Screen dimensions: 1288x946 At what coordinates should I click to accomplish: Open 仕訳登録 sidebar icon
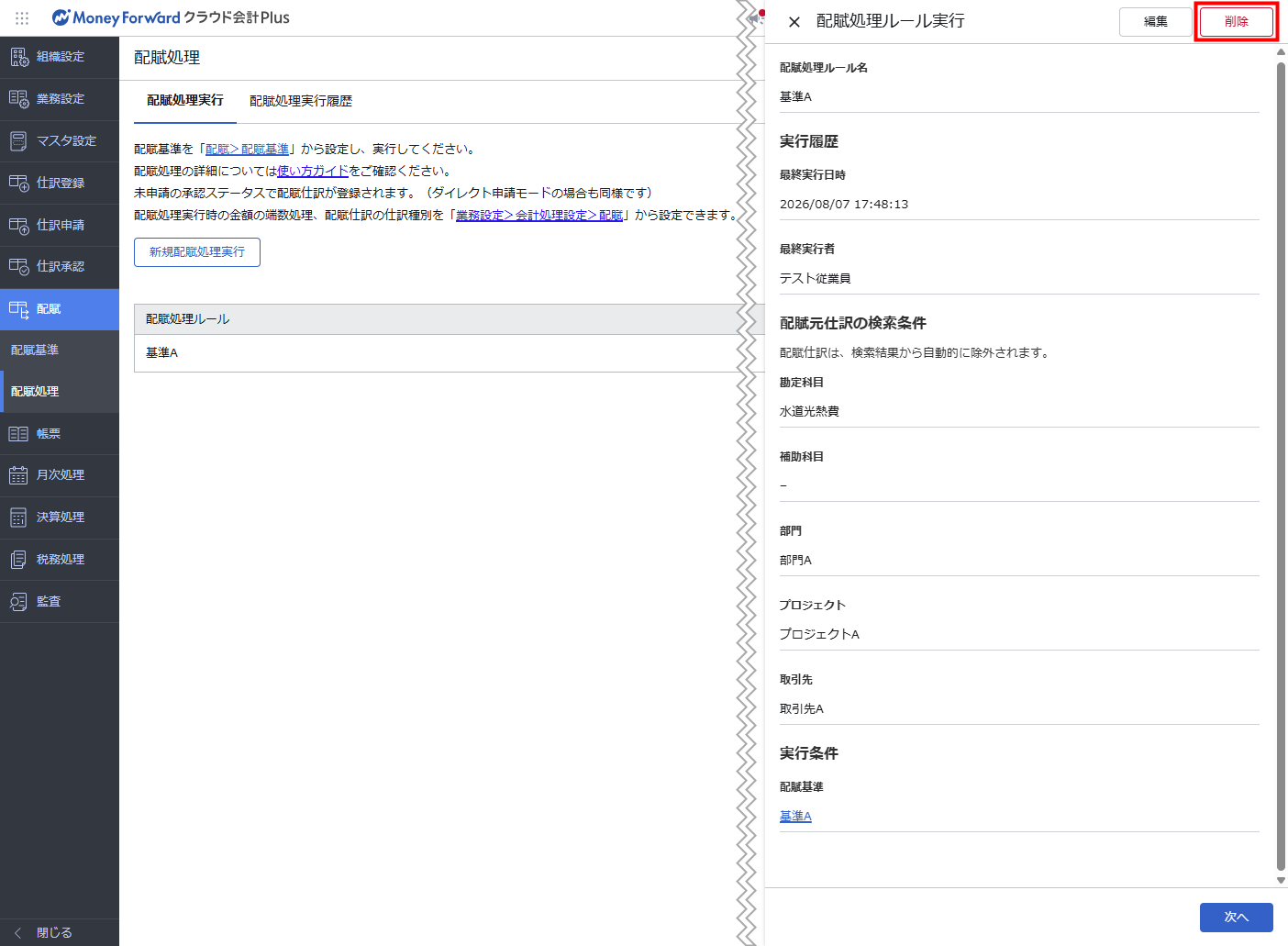[x=19, y=184]
